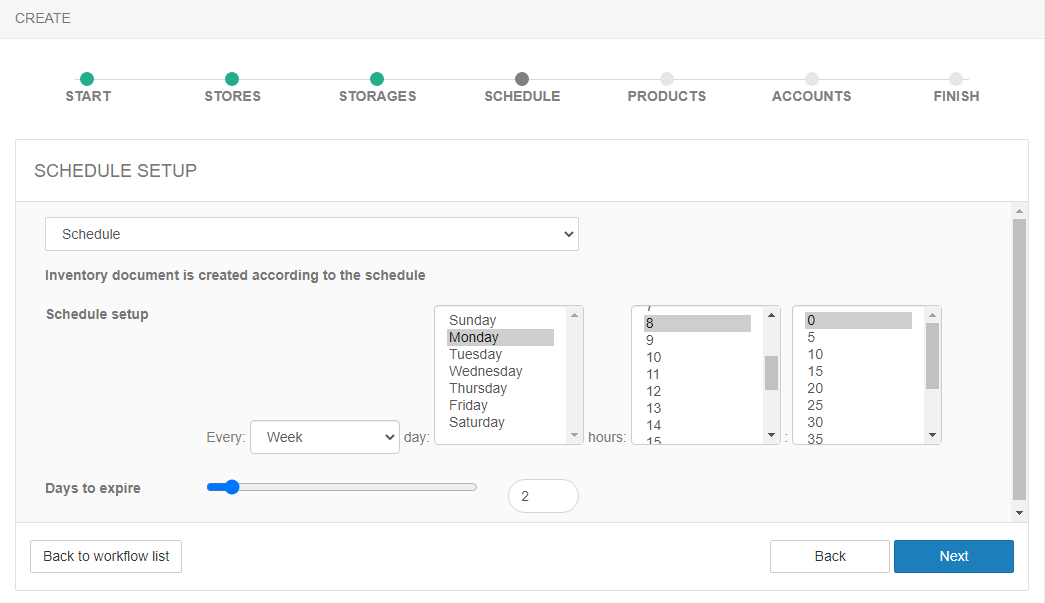Click the START step circle
Viewport: 1045px width, 603px height.
[x=87, y=79]
